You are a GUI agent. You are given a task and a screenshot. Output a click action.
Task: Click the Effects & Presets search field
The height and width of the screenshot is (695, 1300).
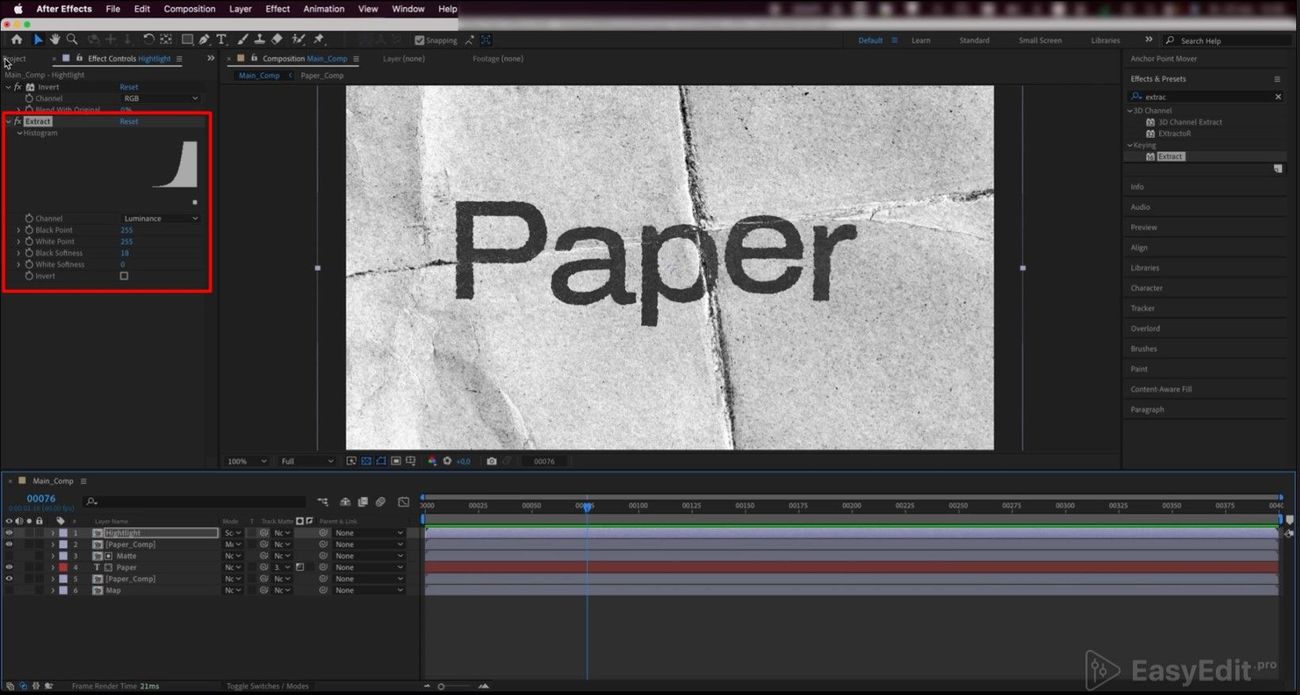click(x=1206, y=97)
